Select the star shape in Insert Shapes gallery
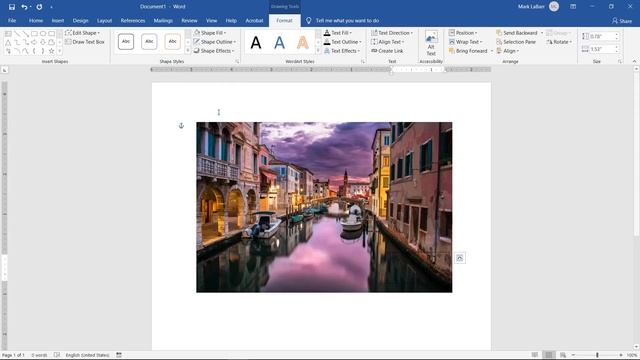The image size is (640, 360). [x=51, y=51]
